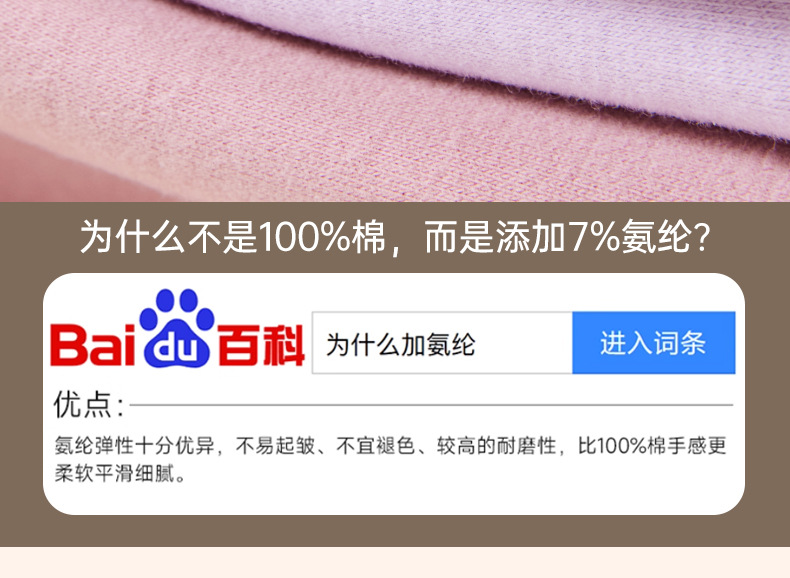Focus the search field containing 为什么加氨纶
790x578 pixels.
[x=442, y=343]
